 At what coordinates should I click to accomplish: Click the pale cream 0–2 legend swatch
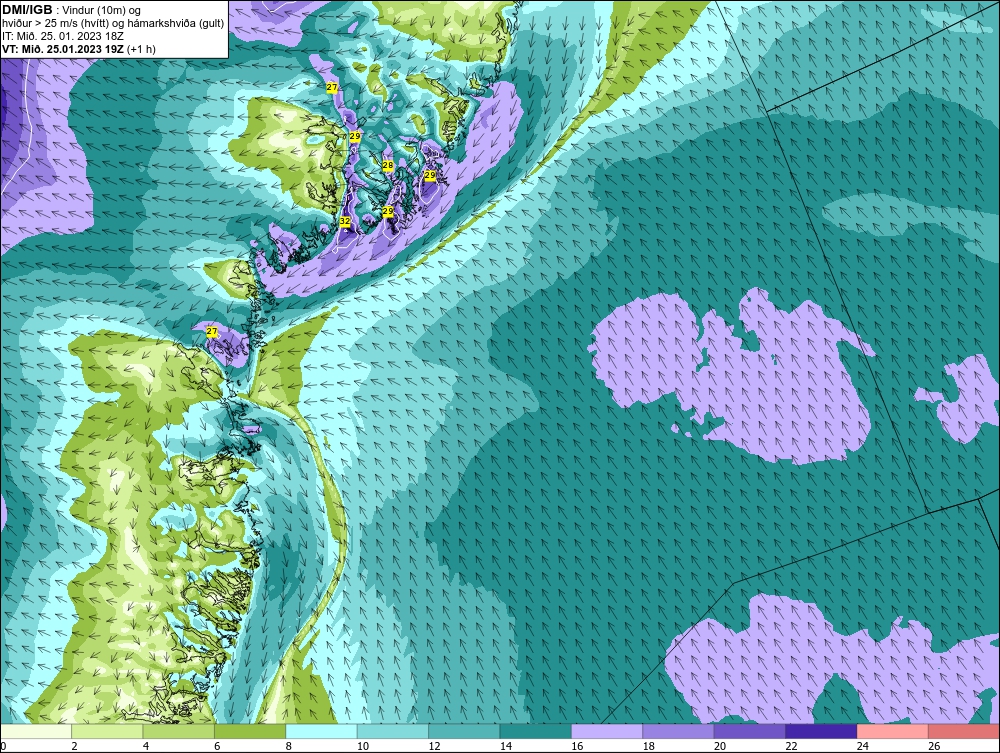[36, 731]
